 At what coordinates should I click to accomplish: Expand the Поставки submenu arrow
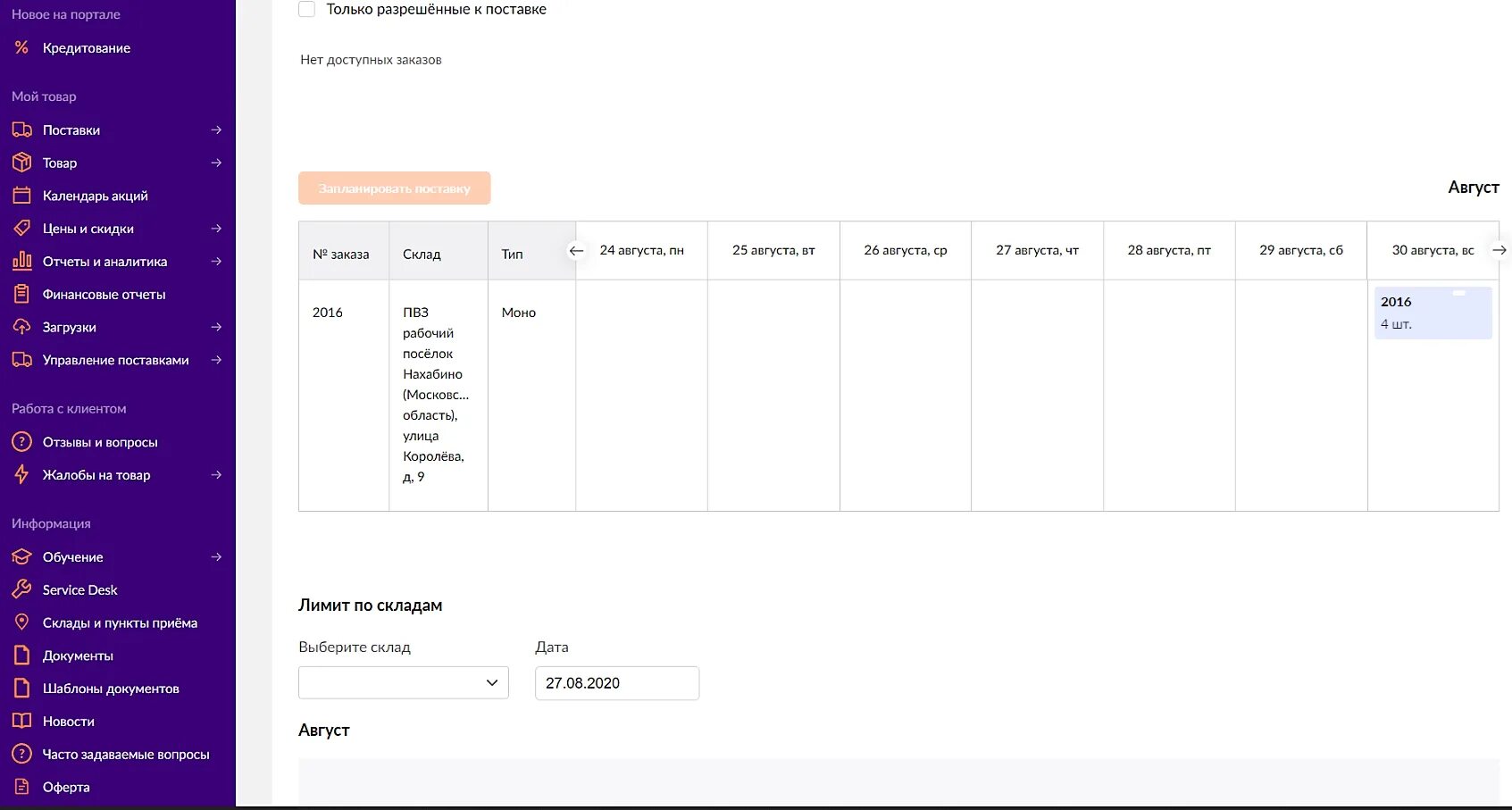click(x=216, y=129)
